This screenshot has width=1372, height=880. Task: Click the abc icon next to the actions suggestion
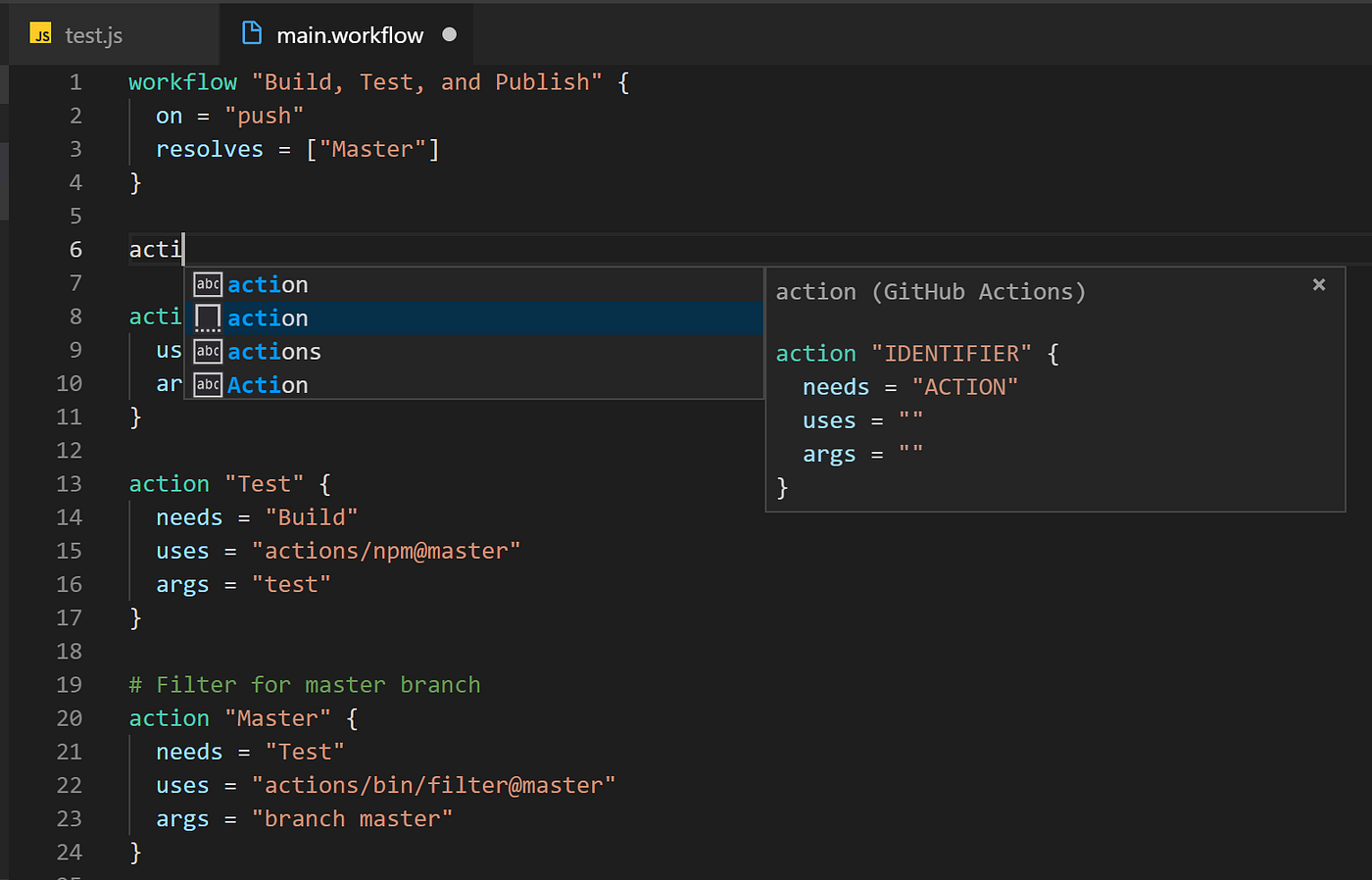pyautogui.click(x=208, y=351)
